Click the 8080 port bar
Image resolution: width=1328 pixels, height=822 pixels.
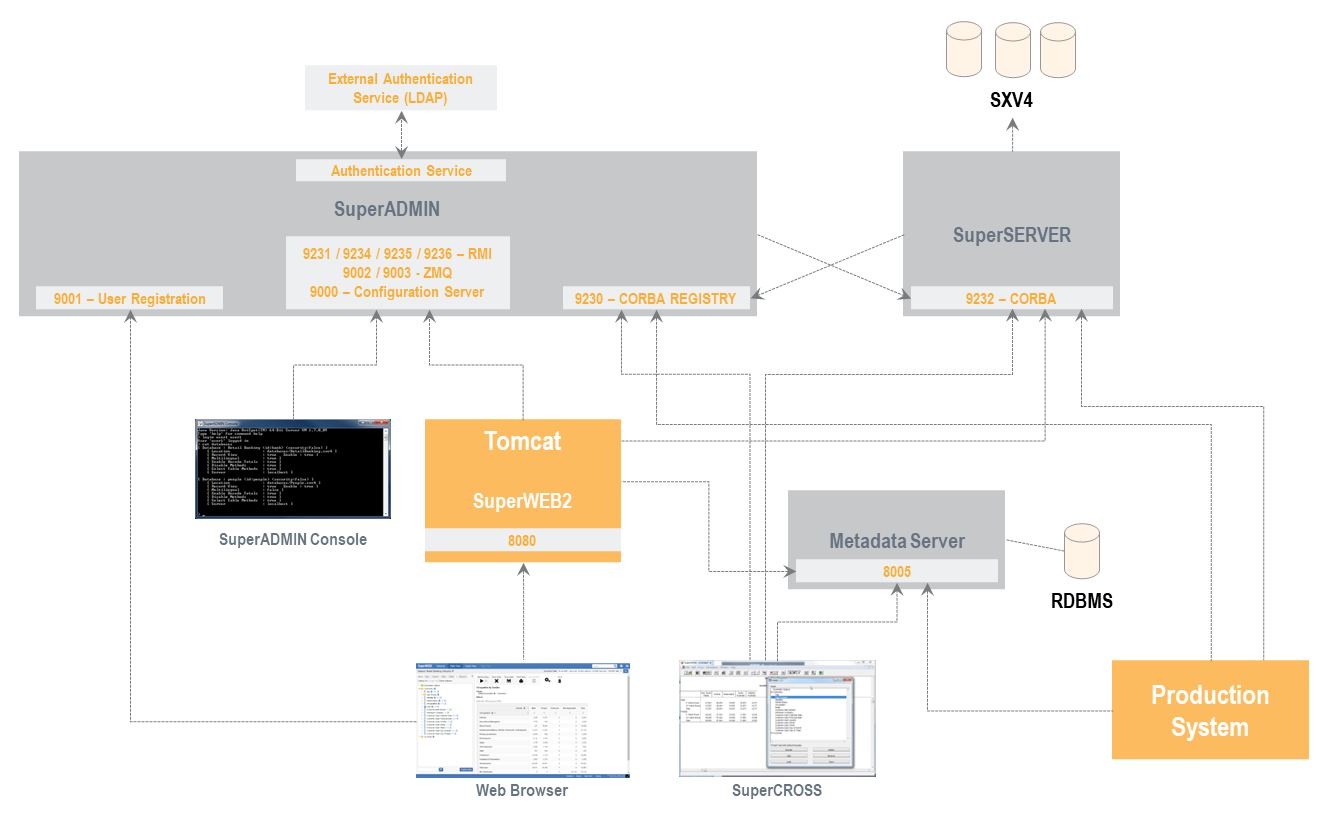pos(522,540)
